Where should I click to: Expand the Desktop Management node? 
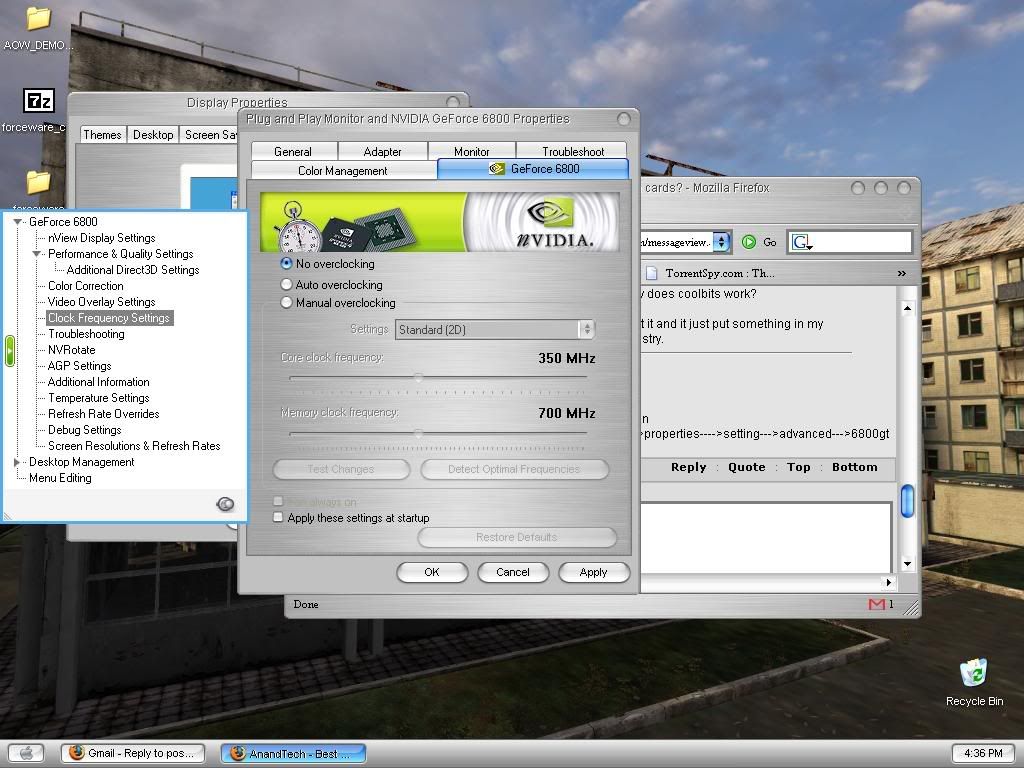click(x=17, y=462)
